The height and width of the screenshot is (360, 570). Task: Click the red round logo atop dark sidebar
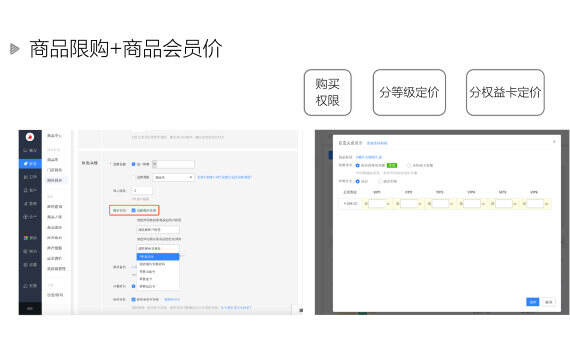pyautogui.click(x=30, y=137)
